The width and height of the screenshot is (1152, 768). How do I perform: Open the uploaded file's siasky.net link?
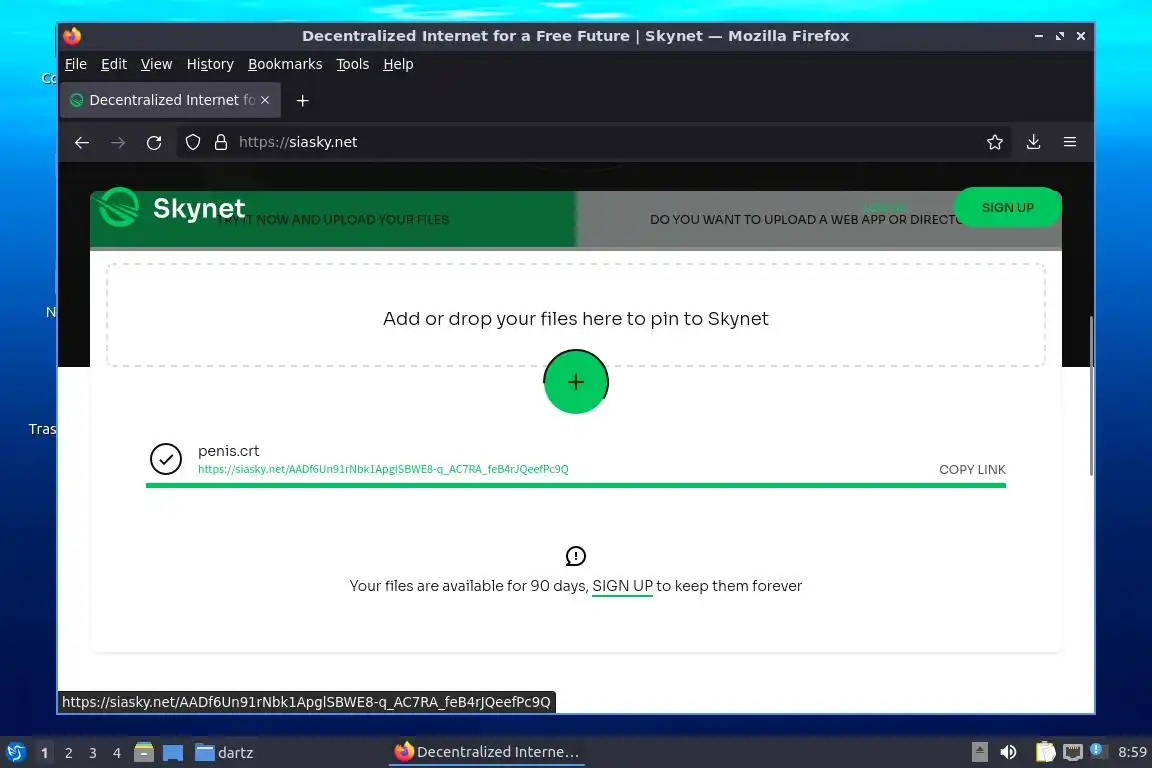coord(383,469)
